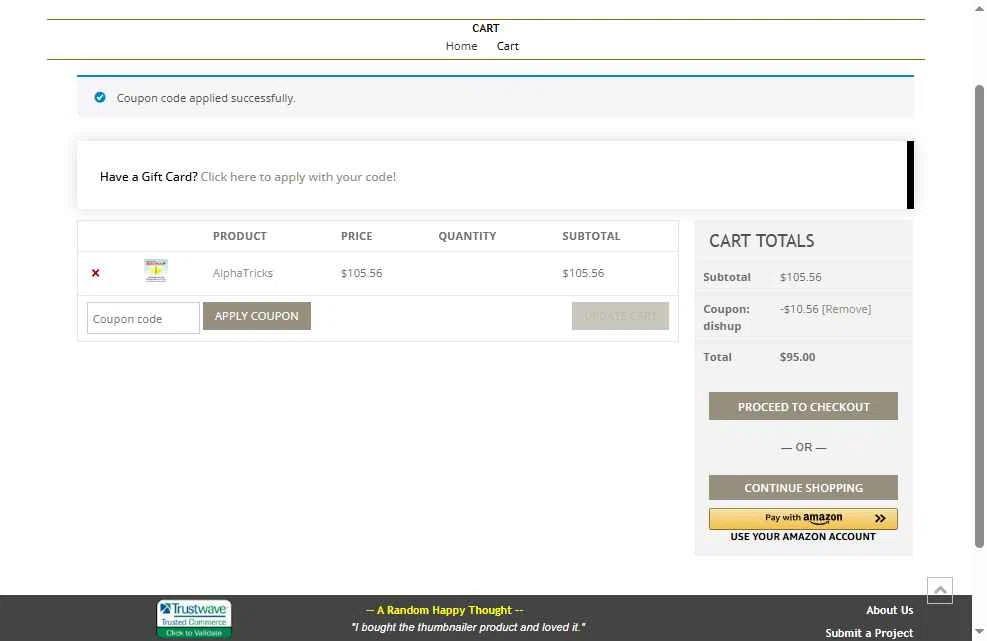The width and height of the screenshot is (987, 641).
Task: Click the Subtotal column header in product table
Action: tap(591, 236)
